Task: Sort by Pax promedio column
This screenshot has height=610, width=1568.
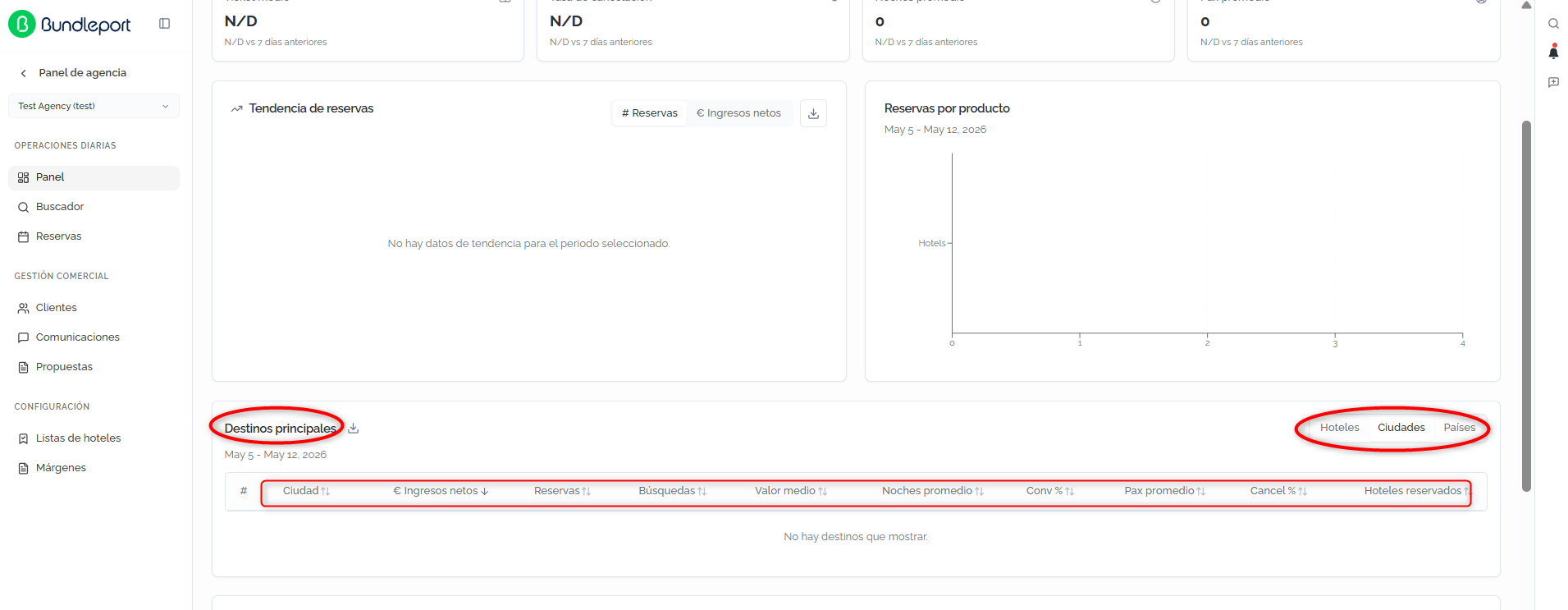Action: pos(1165,491)
